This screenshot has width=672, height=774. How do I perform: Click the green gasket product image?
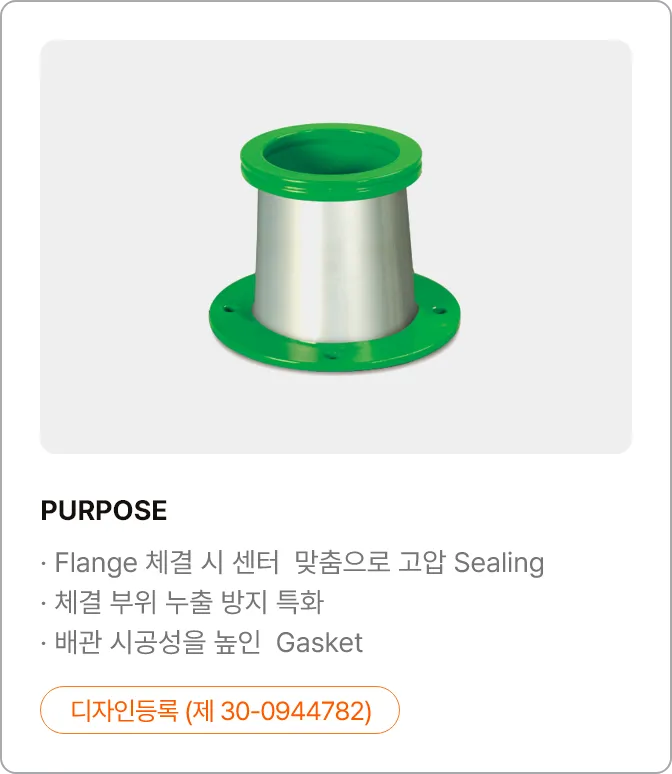click(334, 247)
